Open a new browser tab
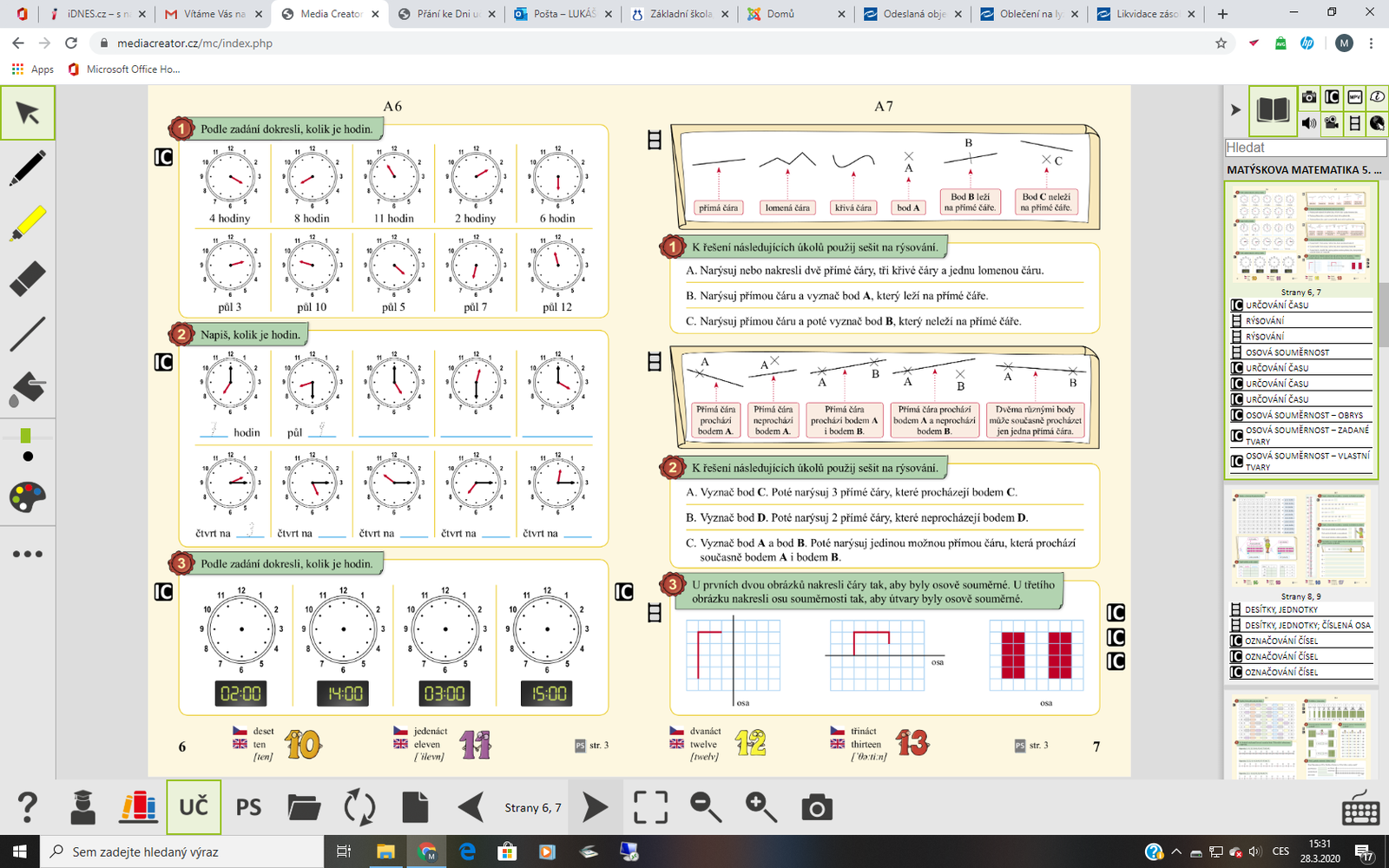This screenshot has width=1389, height=868. [1222, 14]
